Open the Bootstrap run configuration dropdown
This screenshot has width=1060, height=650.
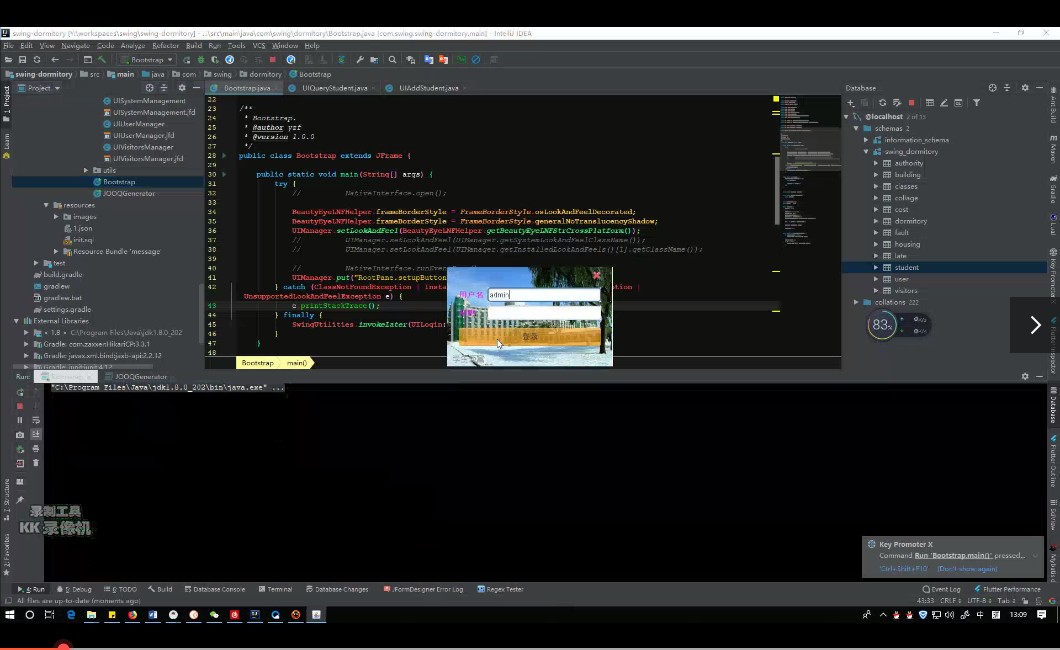(147, 59)
